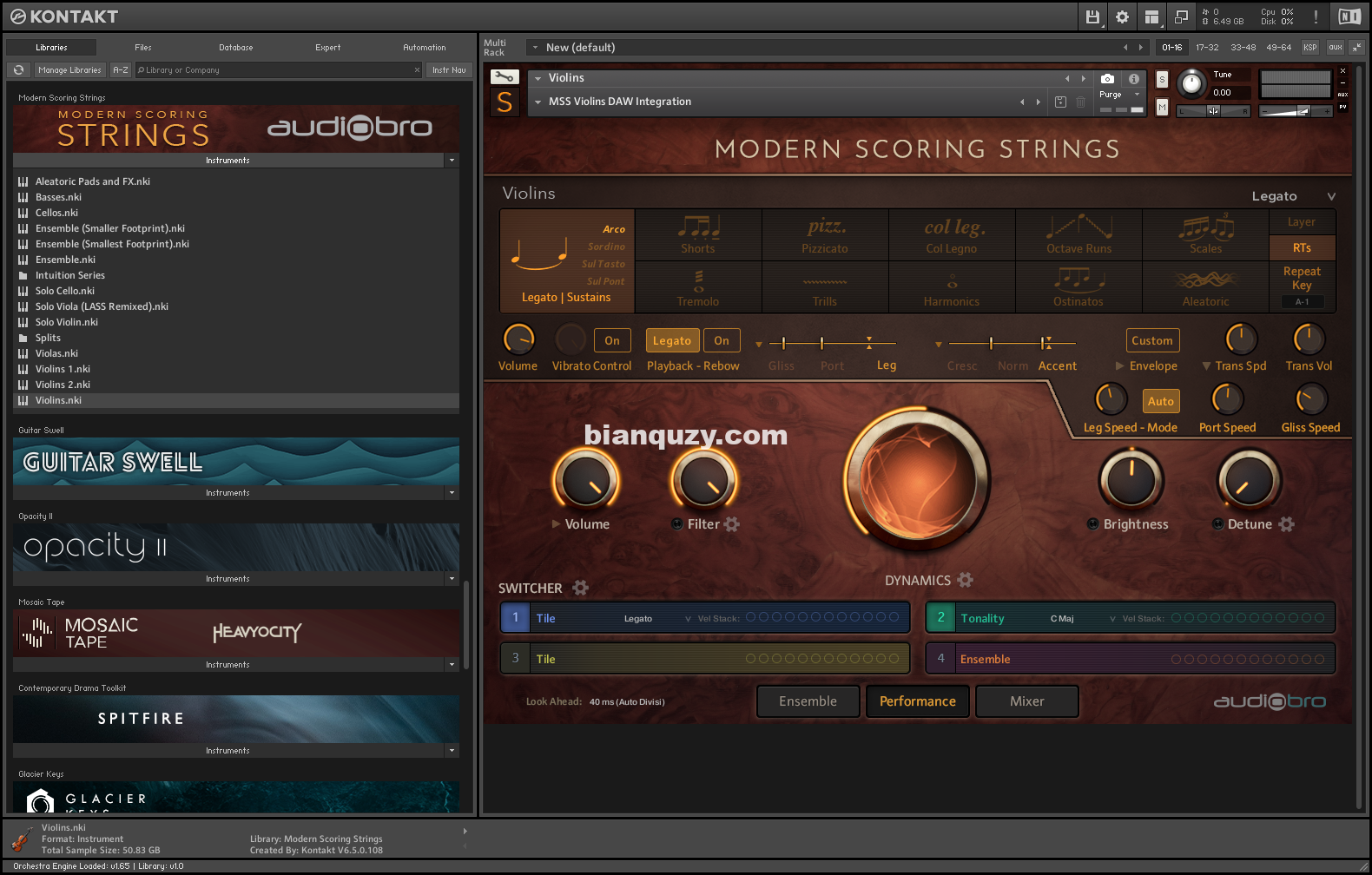Expand Guitar Swell Instruments dropdown

click(452, 493)
